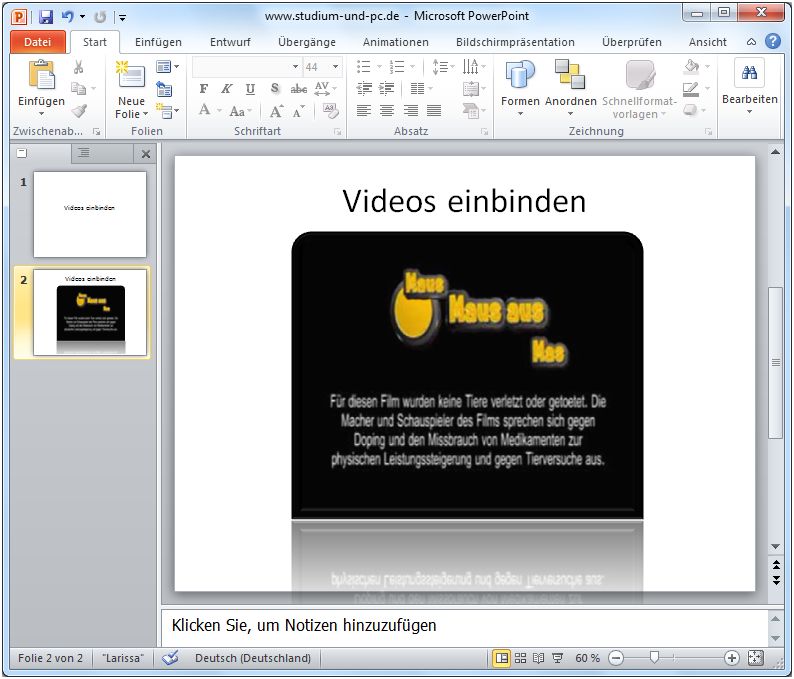Toggle bold formatting (F)

pyautogui.click(x=204, y=89)
